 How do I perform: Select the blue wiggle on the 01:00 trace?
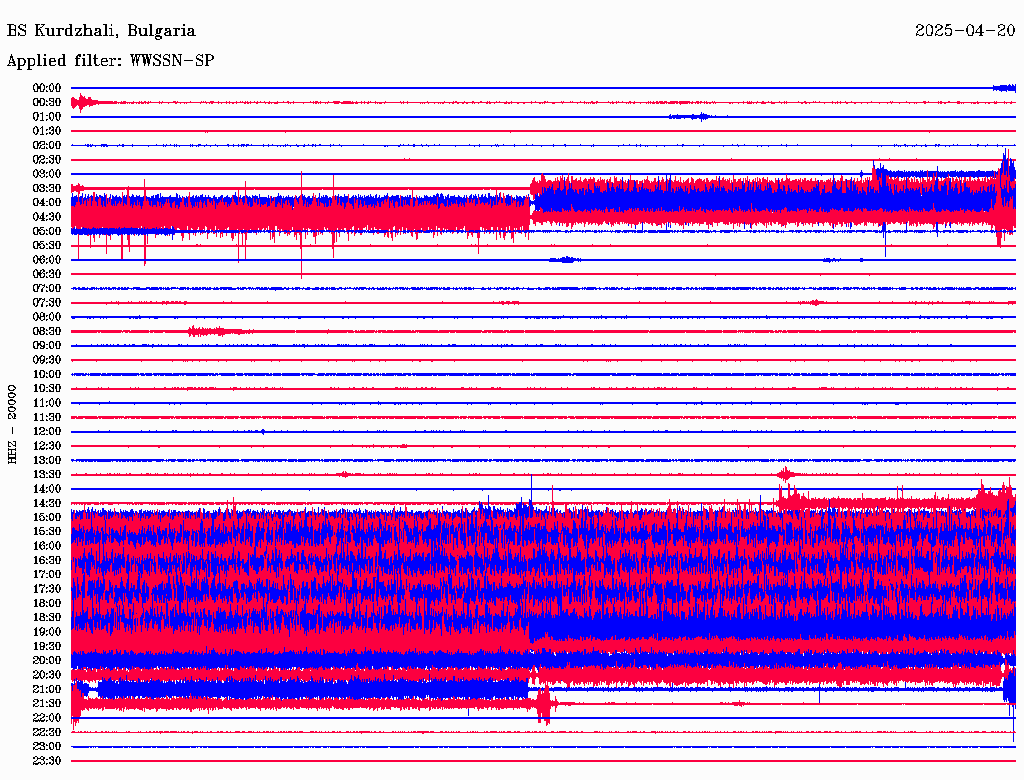tap(689, 117)
